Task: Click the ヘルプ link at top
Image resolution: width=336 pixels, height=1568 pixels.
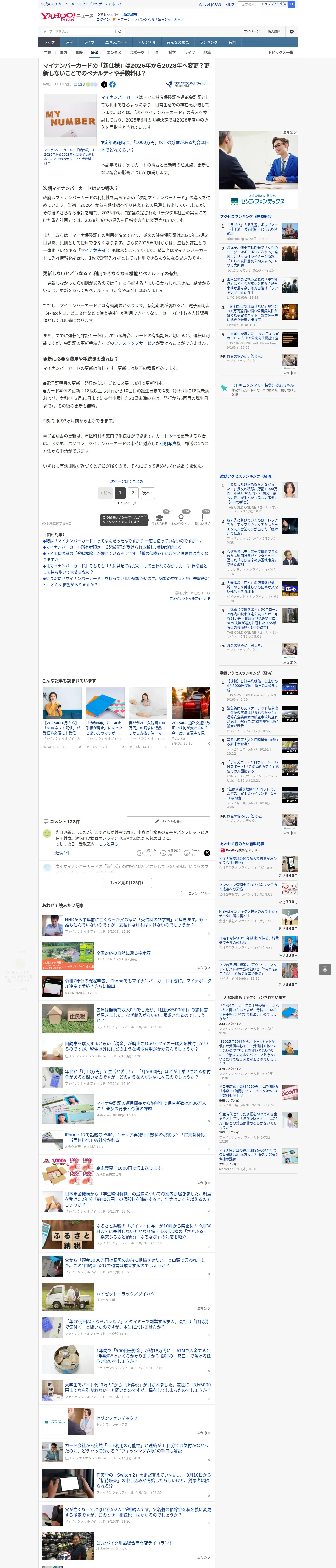Action: coord(229,4)
